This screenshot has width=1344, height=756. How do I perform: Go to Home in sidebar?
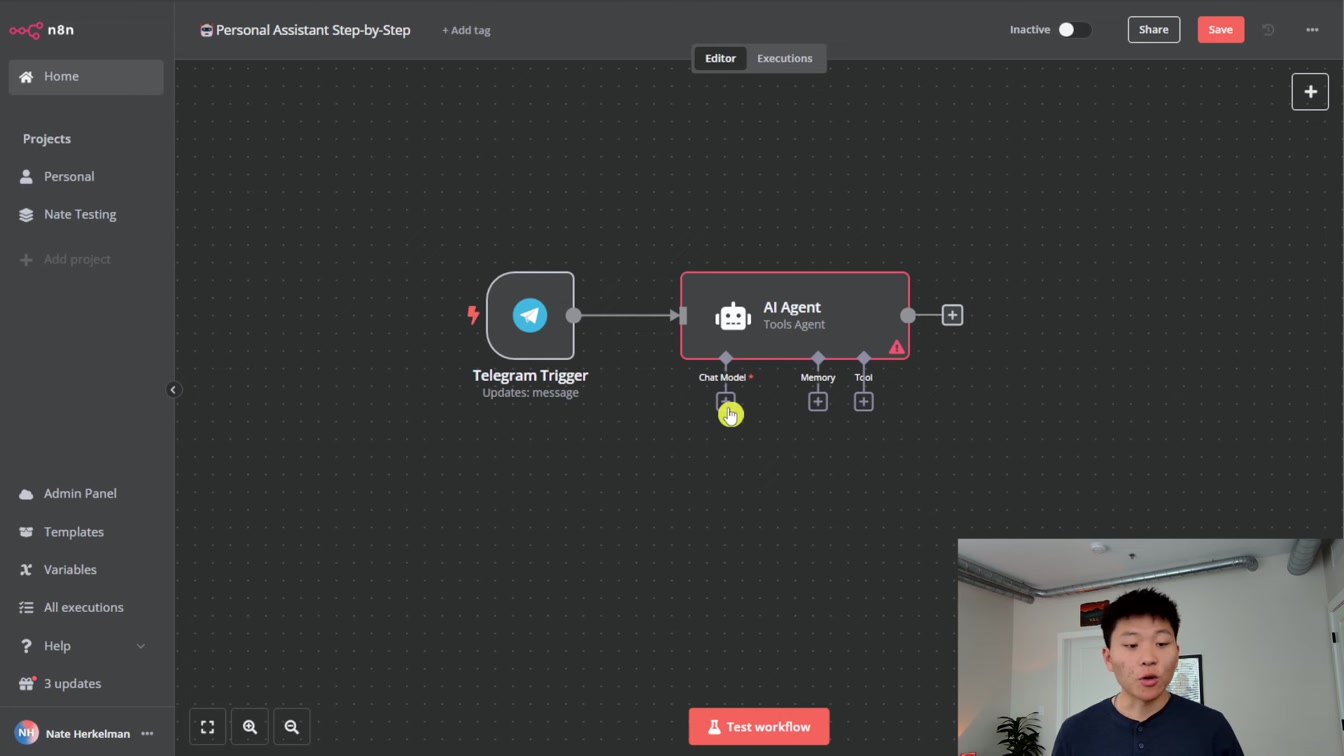[x=86, y=77]
